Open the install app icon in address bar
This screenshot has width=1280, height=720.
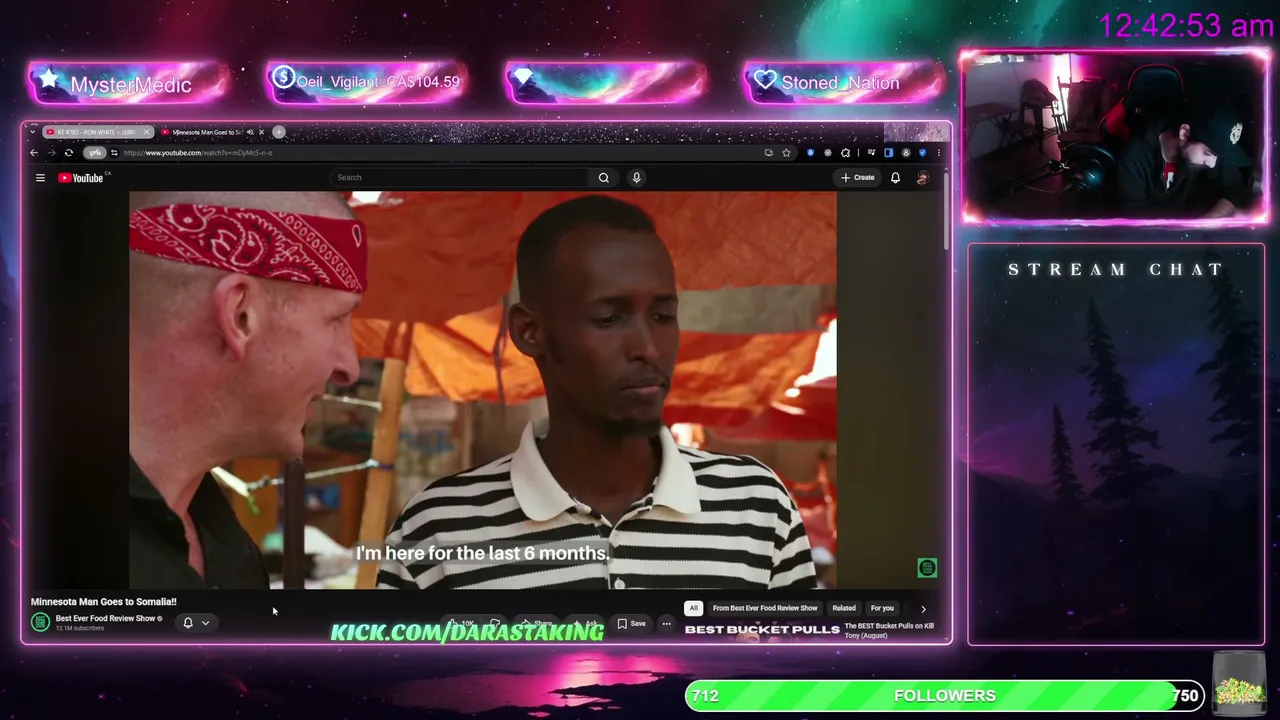768,153
